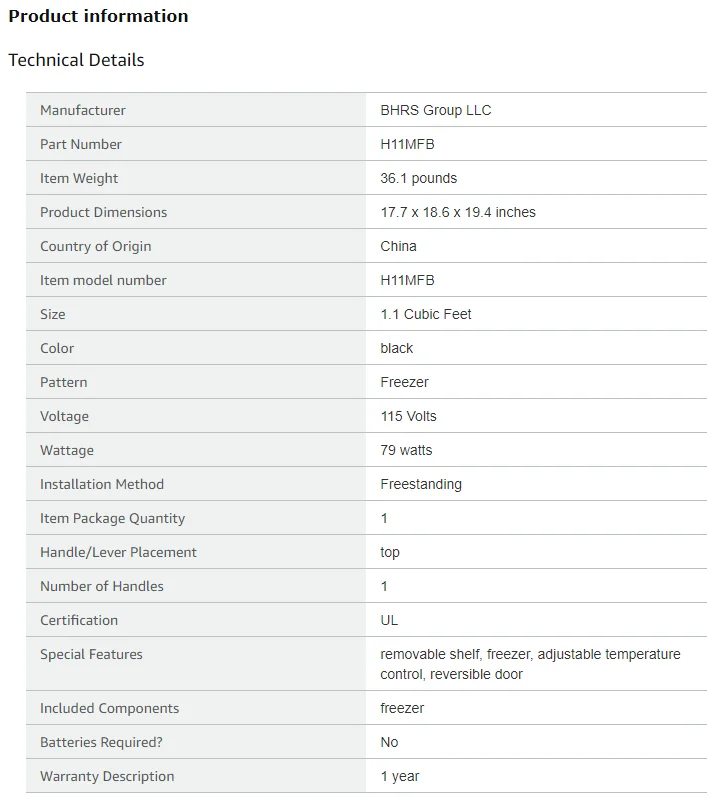Click the Certification value UL

pyautogui.click(x=389, y=620)
